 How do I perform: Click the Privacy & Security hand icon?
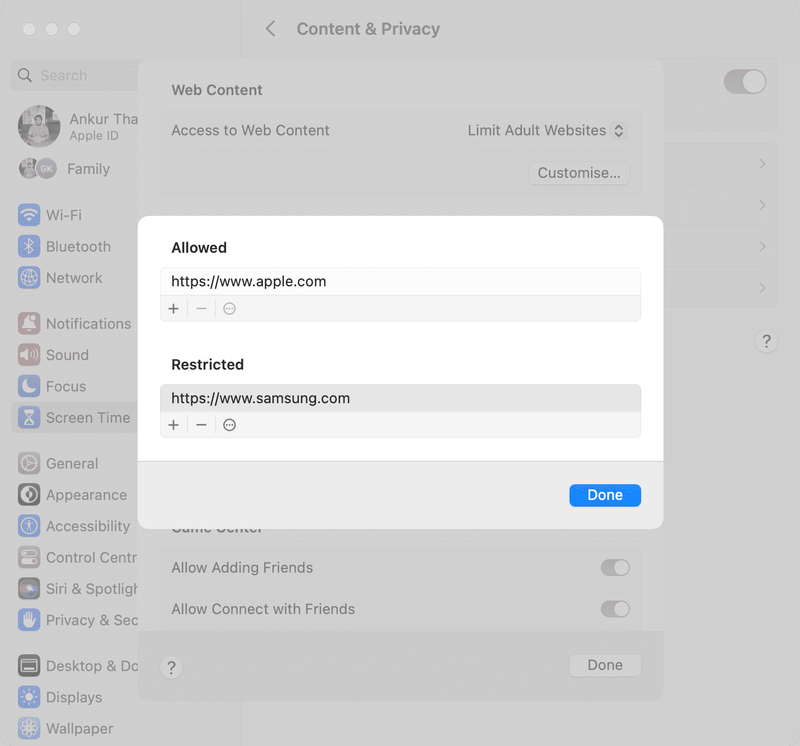[29, 620]
